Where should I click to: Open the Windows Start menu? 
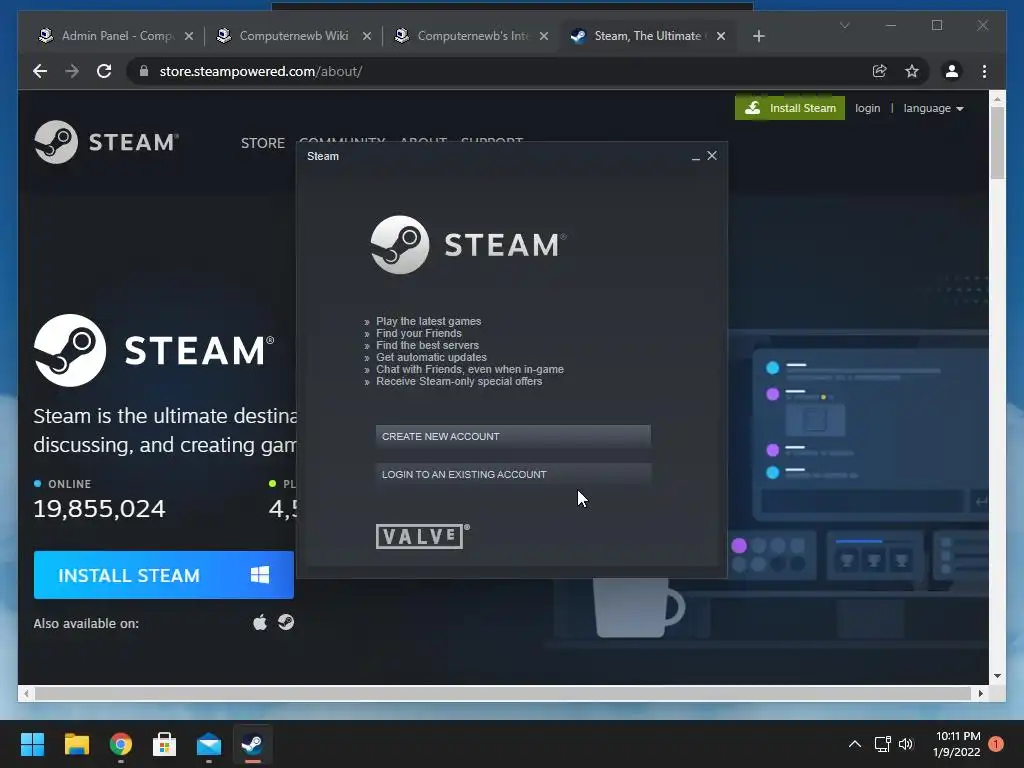tap(32, 744)
